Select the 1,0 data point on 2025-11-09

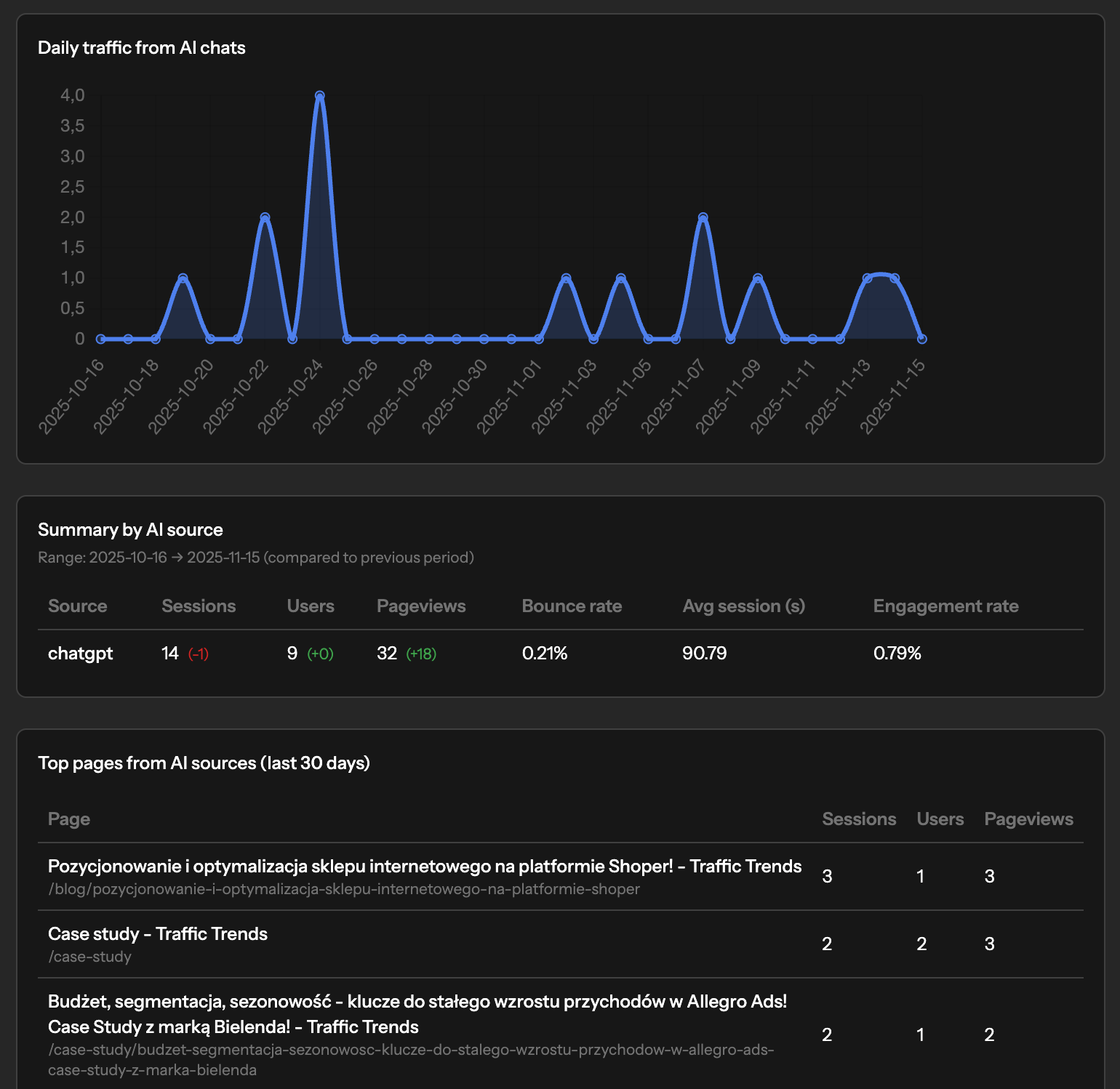(x=758, y=278)
